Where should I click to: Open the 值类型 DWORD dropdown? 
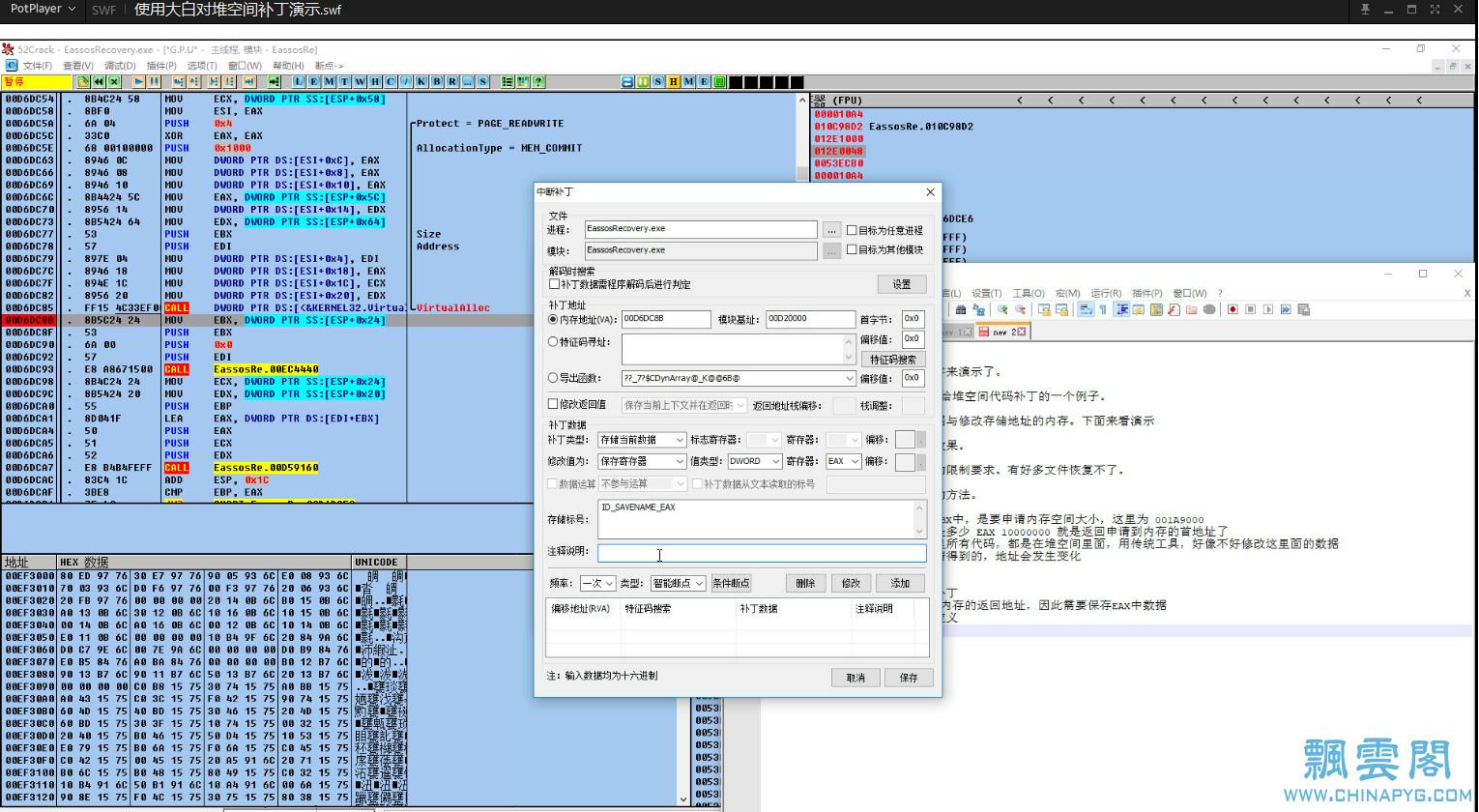click(x=756, y=462)
